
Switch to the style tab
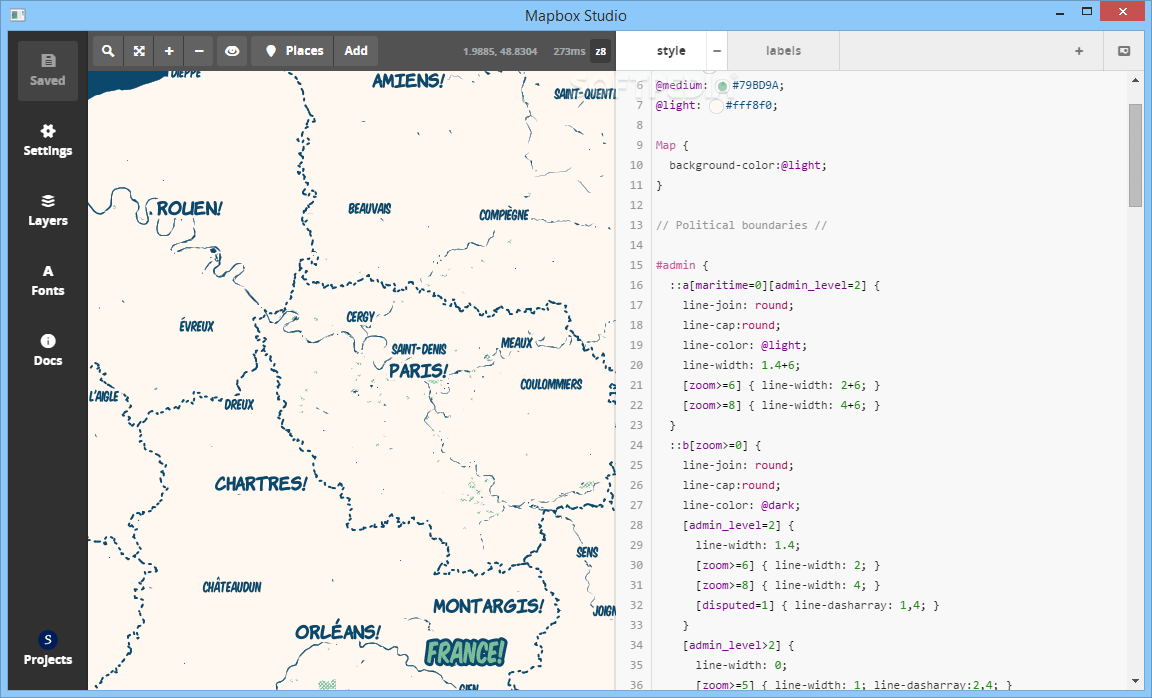[671, 51]
